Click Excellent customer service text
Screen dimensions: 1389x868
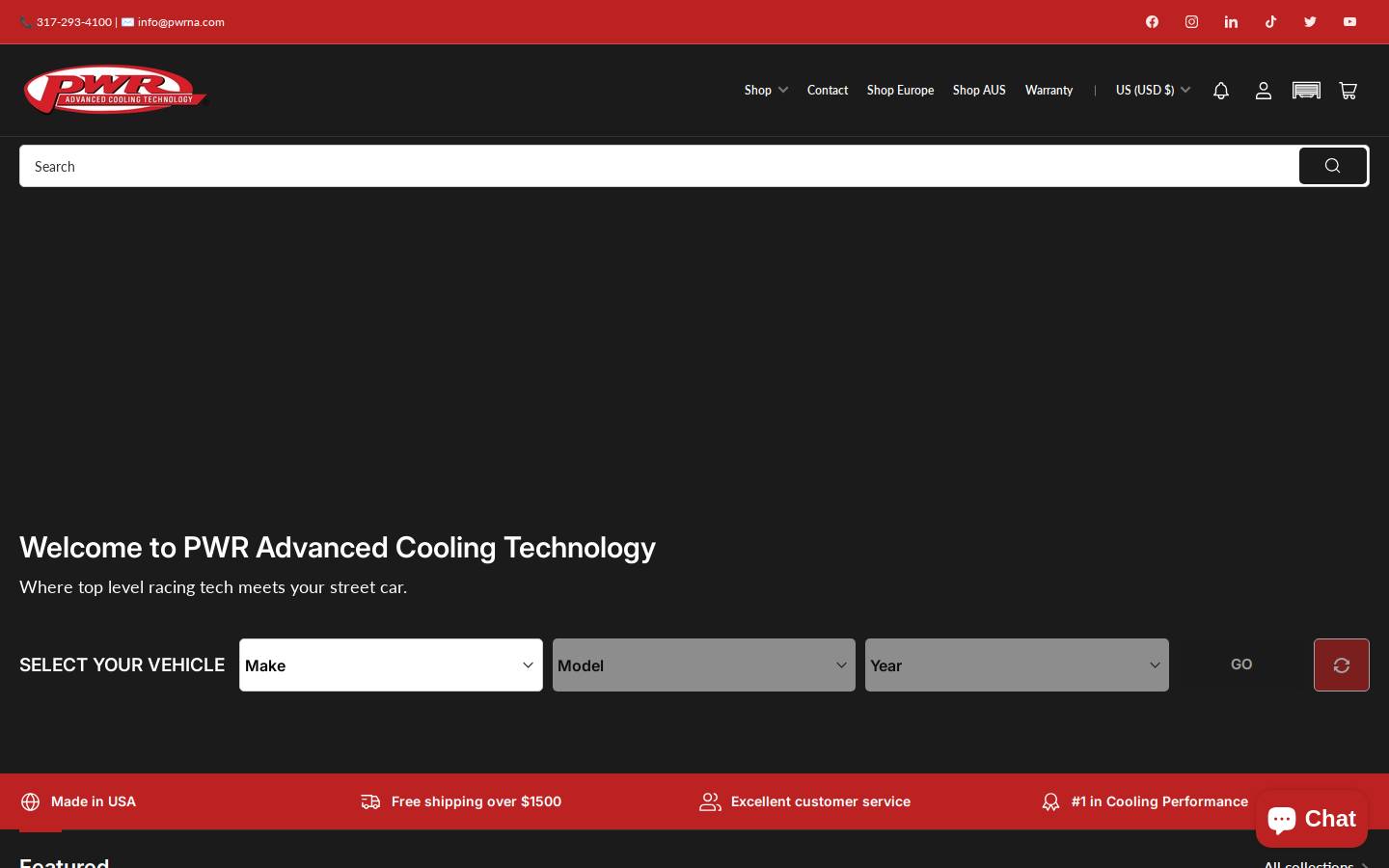click(x=821, y=801)
